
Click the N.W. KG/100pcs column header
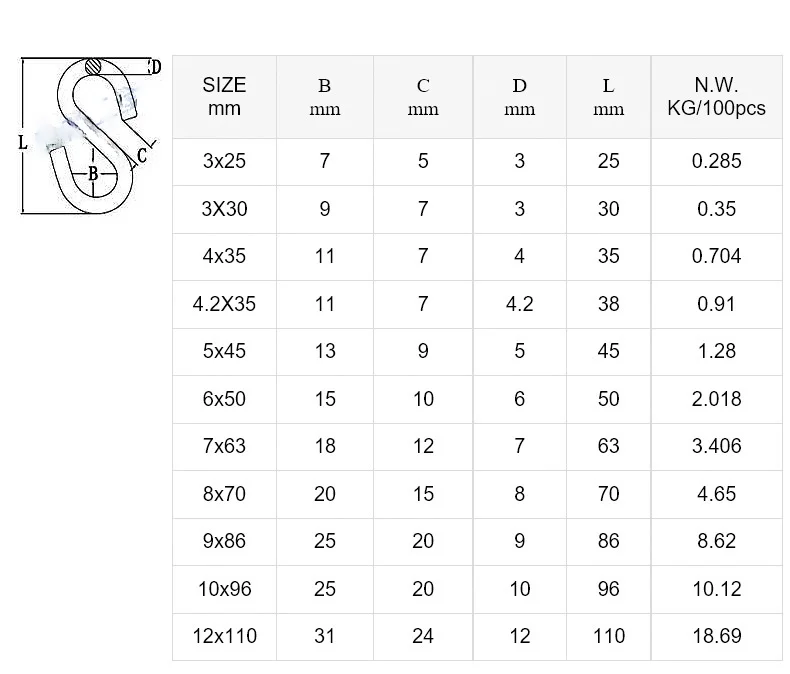[x=716, y=97]
